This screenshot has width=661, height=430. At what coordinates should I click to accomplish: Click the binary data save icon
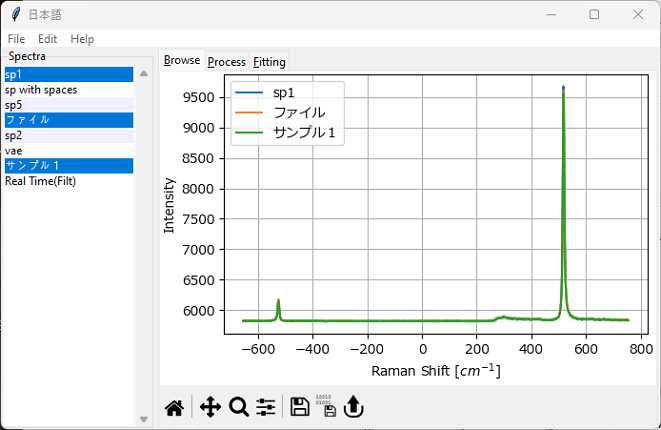click(x=324, y=405)
